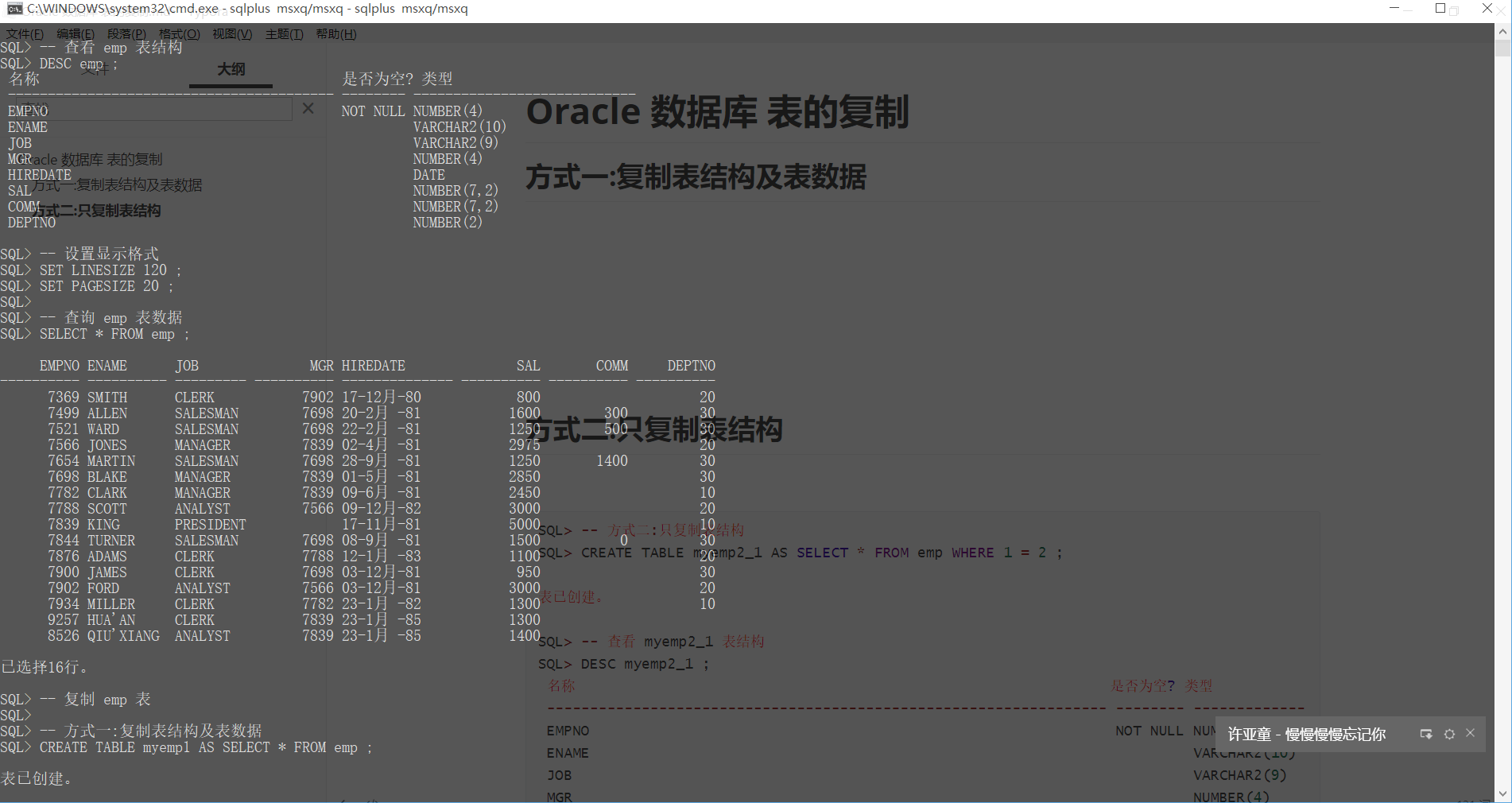Close the 许亚童 lyrics bar
Screen dimensions: 1512x803
[x=1471, y=733]
